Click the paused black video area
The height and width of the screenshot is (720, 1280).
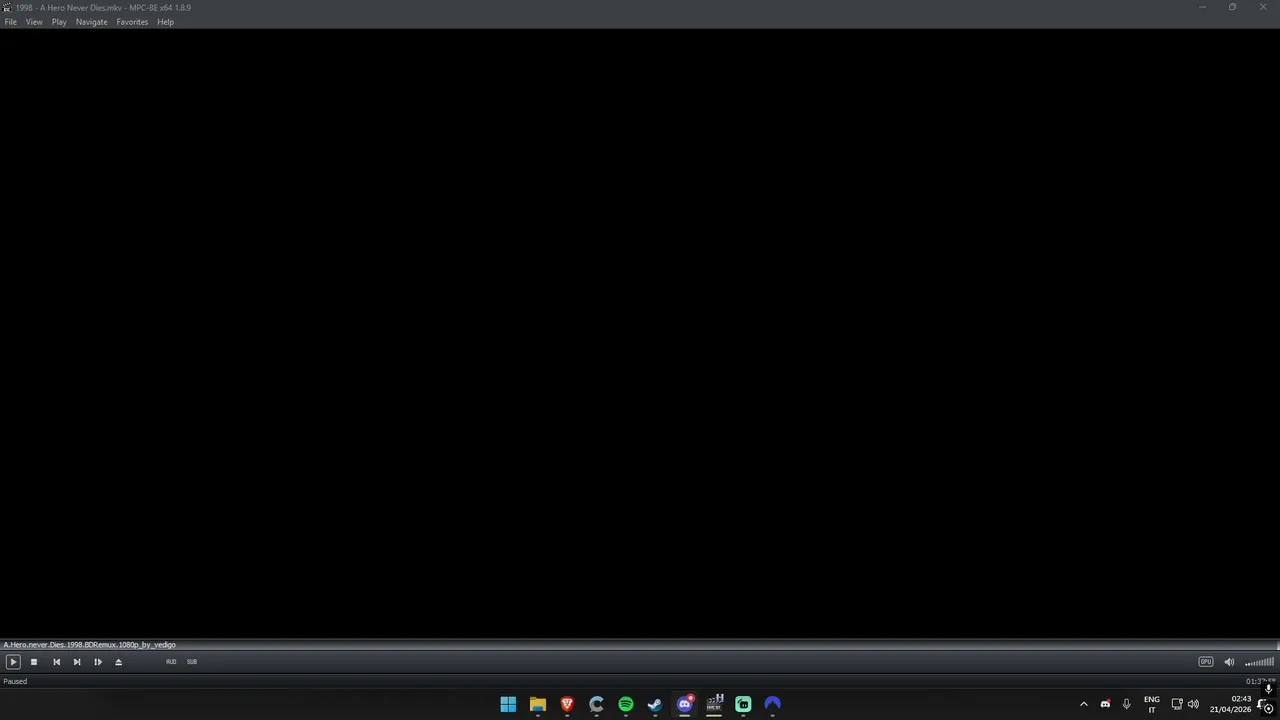pyautogui.click(x=640, y=333)
